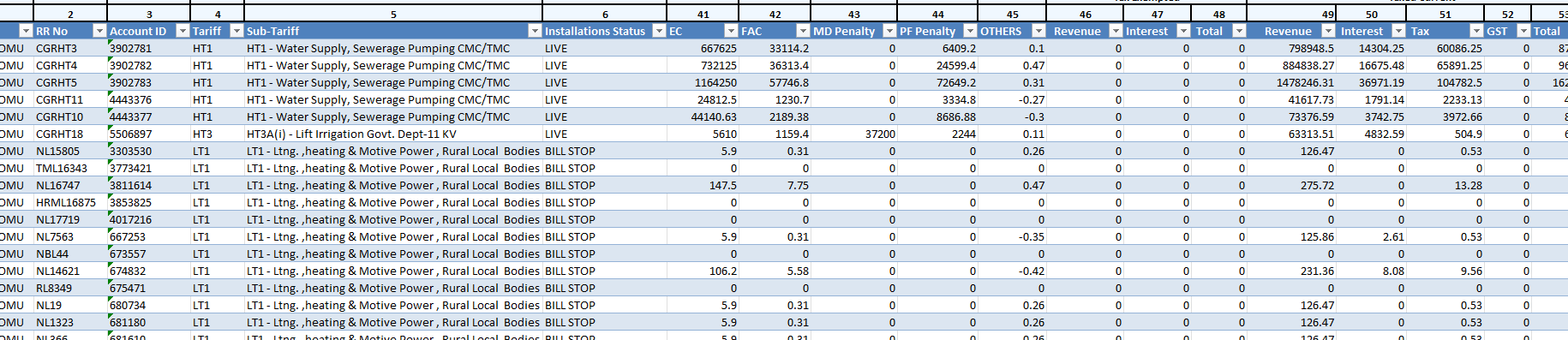Screen dimensions: 1568x340
Task: Select Account ID cell 4443376
Action: (x=148, y=99)
